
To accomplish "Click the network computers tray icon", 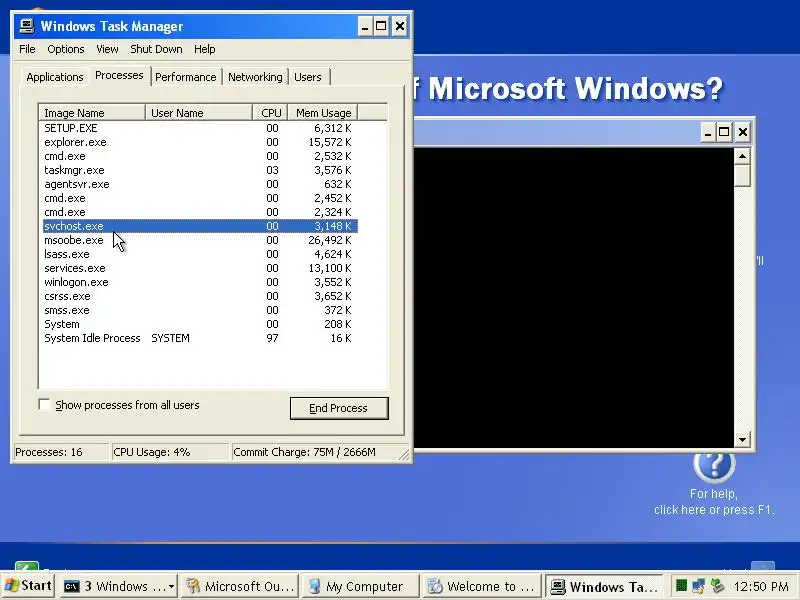I will click(x=699, y=585).
